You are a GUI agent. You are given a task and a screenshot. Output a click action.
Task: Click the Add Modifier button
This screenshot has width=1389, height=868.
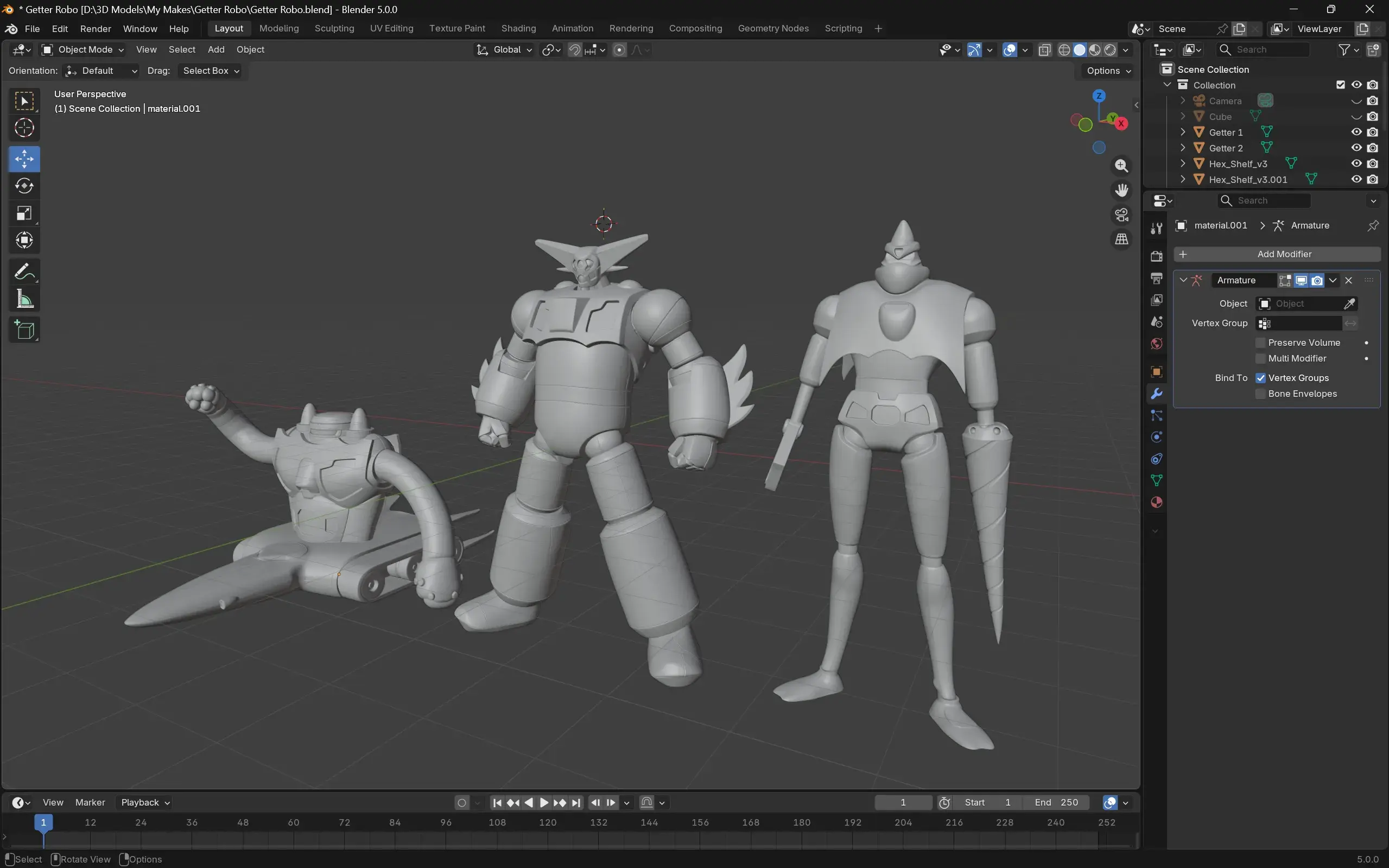coord(1277,254)
